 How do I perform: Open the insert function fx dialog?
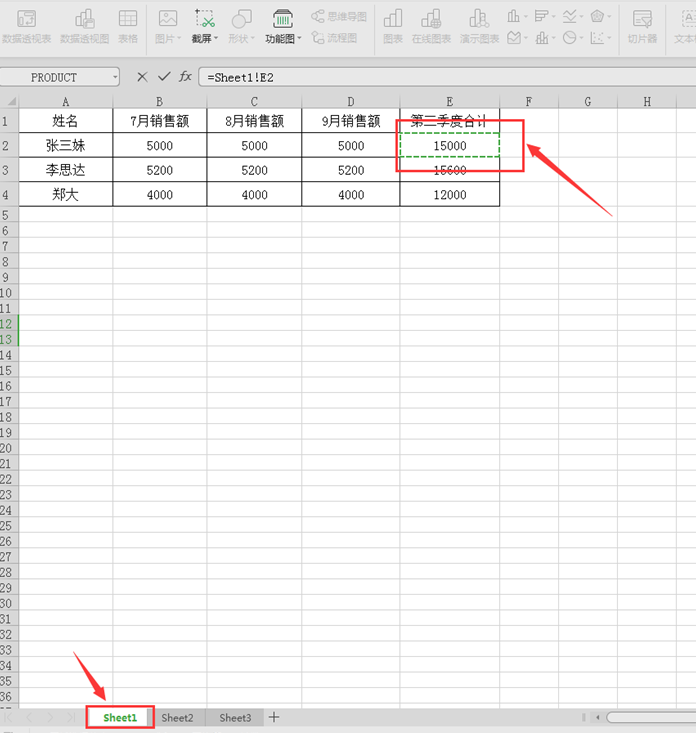(x=185, y=77)
